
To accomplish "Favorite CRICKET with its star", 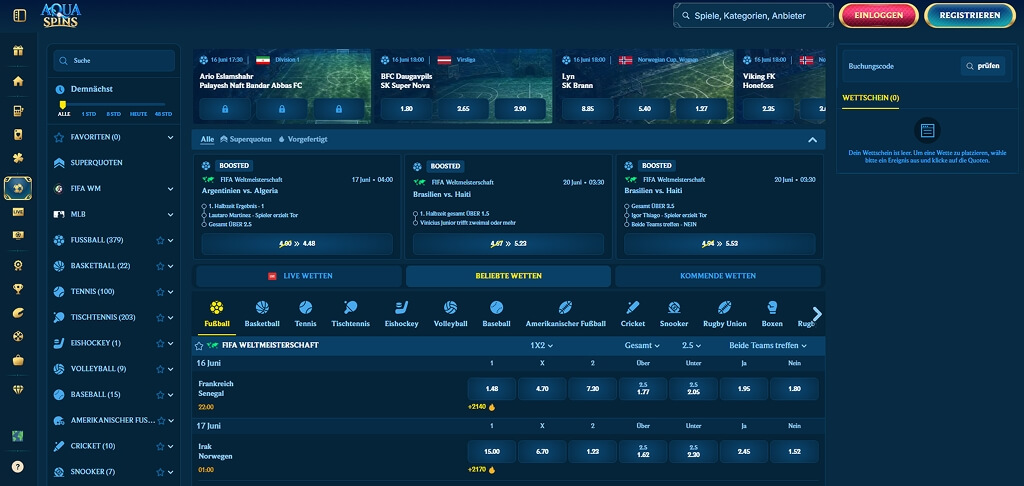I will click(x=160, y=446).
